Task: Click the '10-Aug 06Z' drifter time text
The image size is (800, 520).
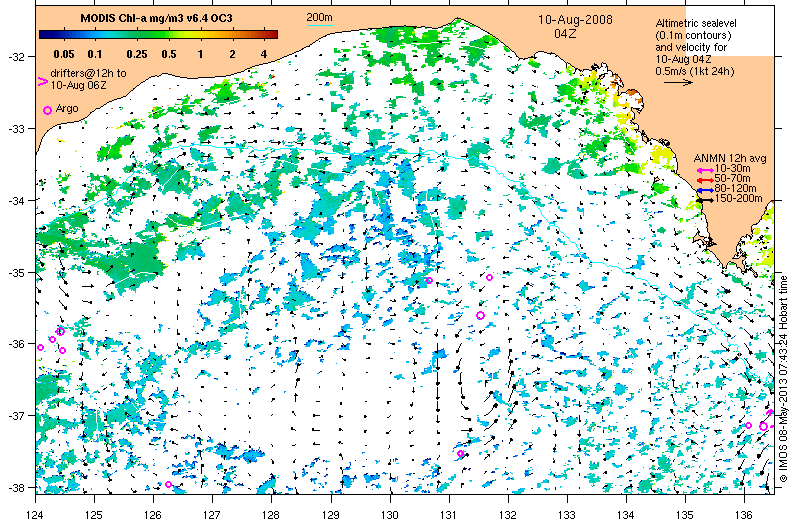Action: point(79,85)
